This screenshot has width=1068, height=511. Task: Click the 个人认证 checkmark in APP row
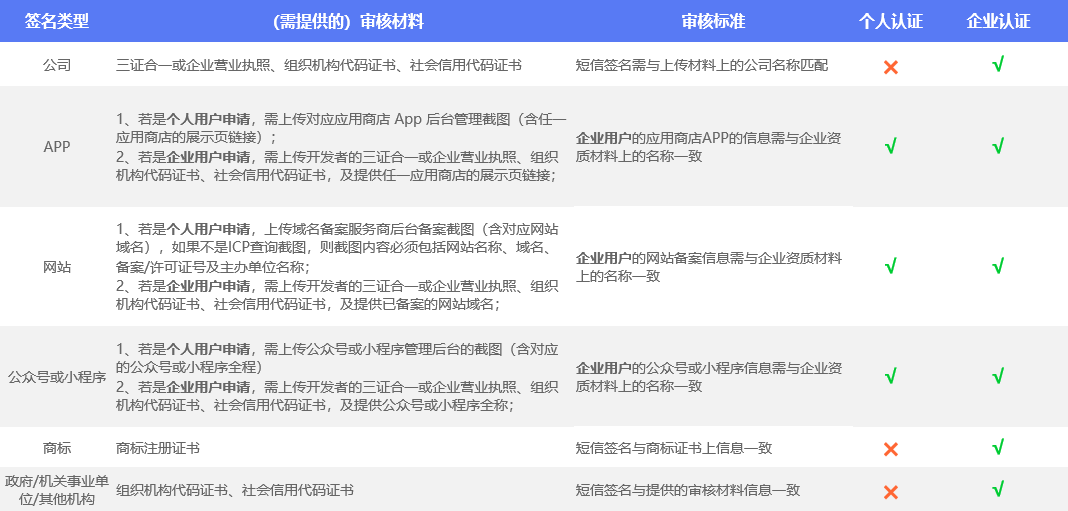(x=890, y=147)
